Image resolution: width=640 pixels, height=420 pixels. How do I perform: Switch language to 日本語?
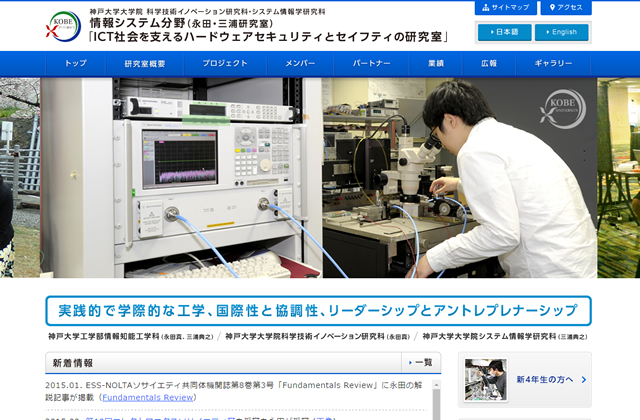pos(504,32)
